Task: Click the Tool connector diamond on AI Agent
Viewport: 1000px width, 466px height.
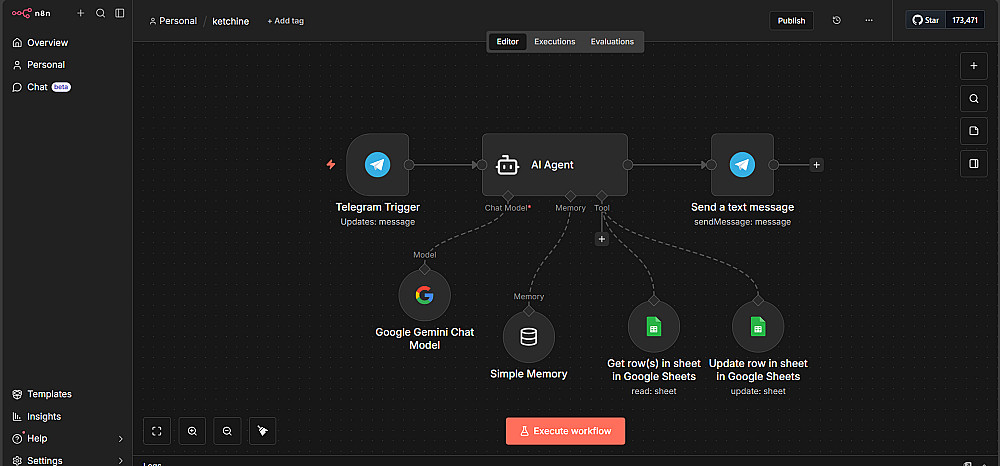Action: point(601,195)
